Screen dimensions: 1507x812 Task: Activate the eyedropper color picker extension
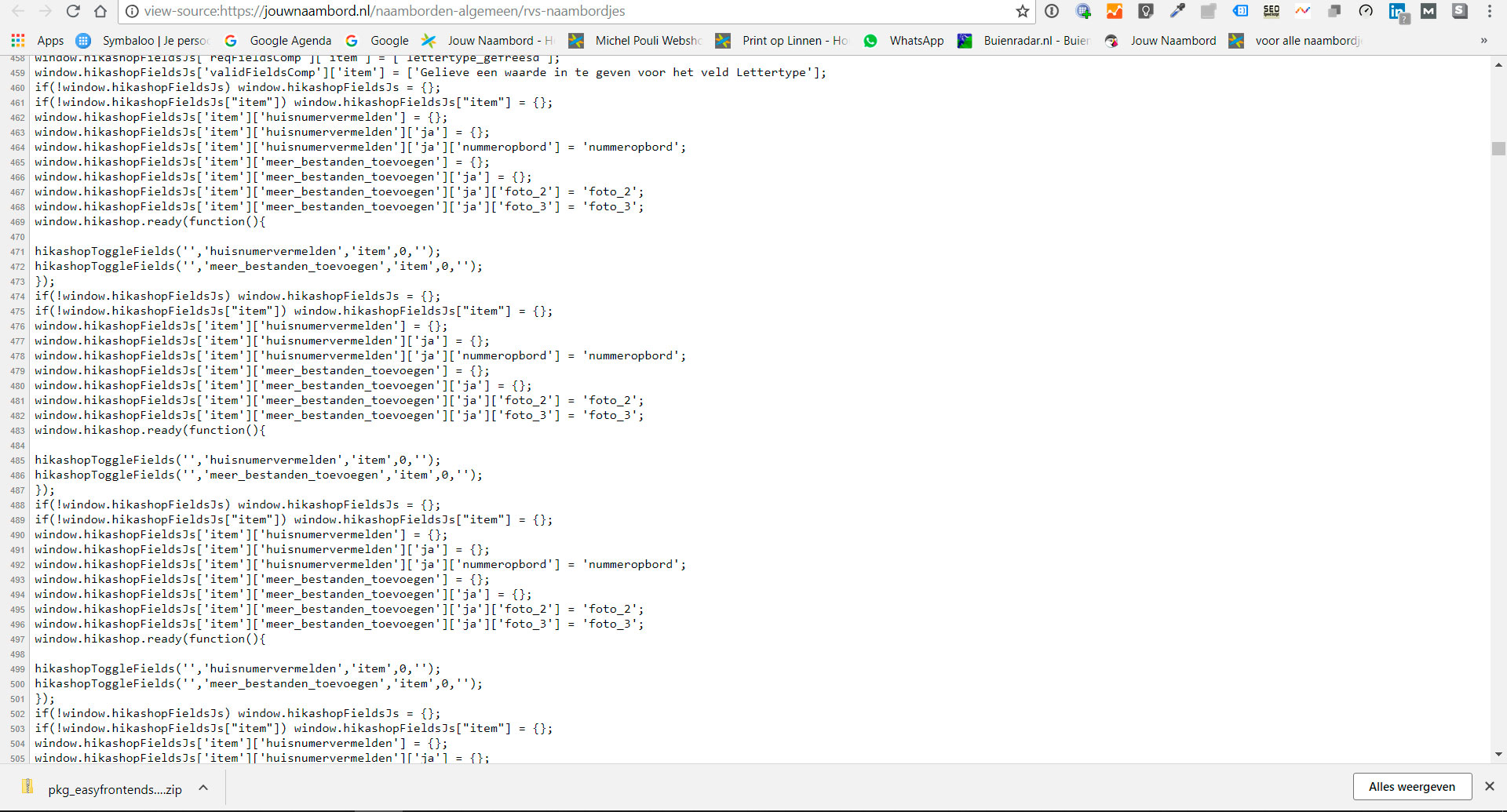click(1177, 11)
